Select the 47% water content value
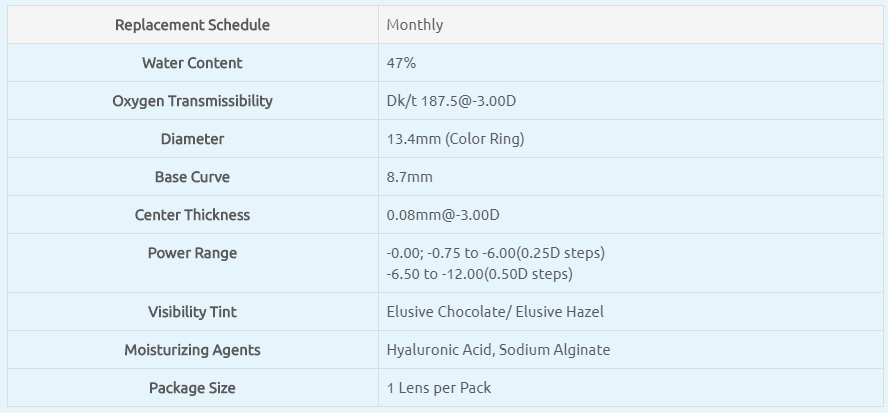This screenshot has height=413, width=888. 401,63
